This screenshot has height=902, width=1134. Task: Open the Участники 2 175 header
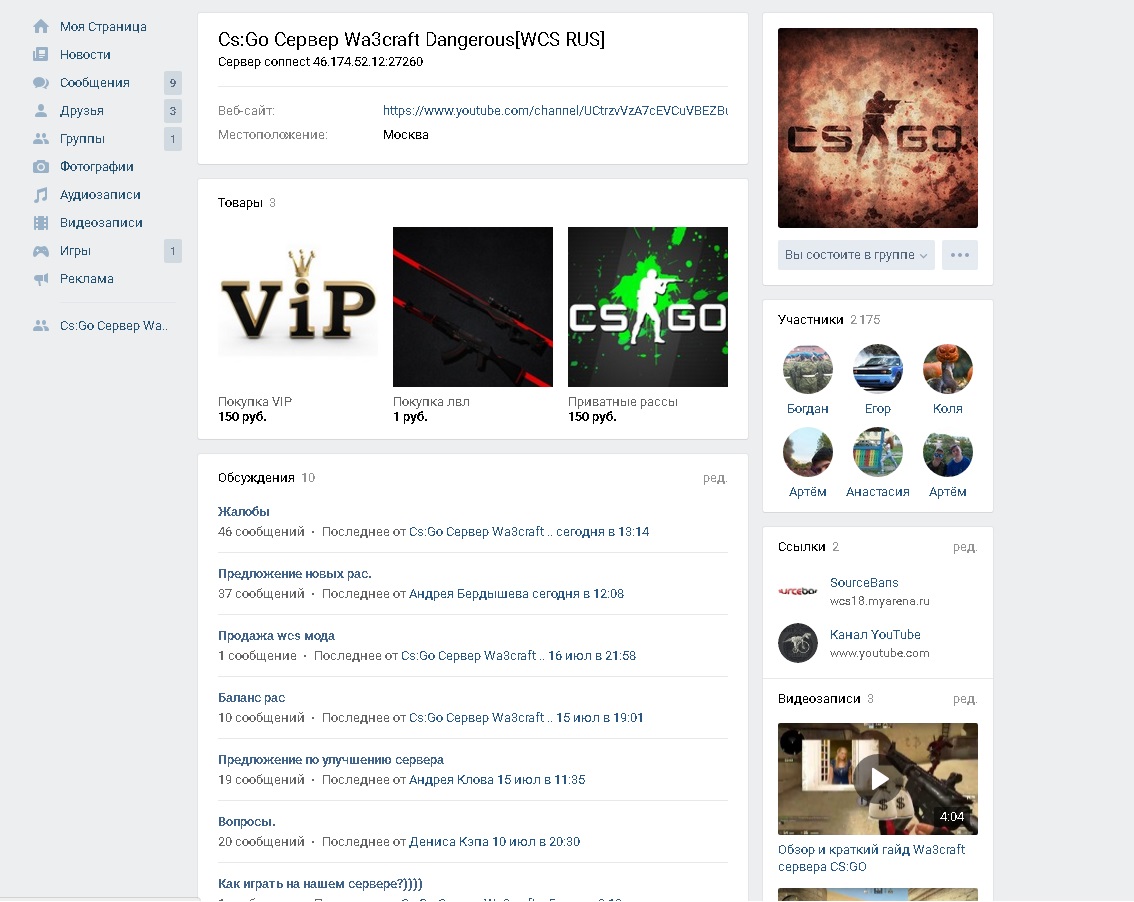click(x=830, y=320)
